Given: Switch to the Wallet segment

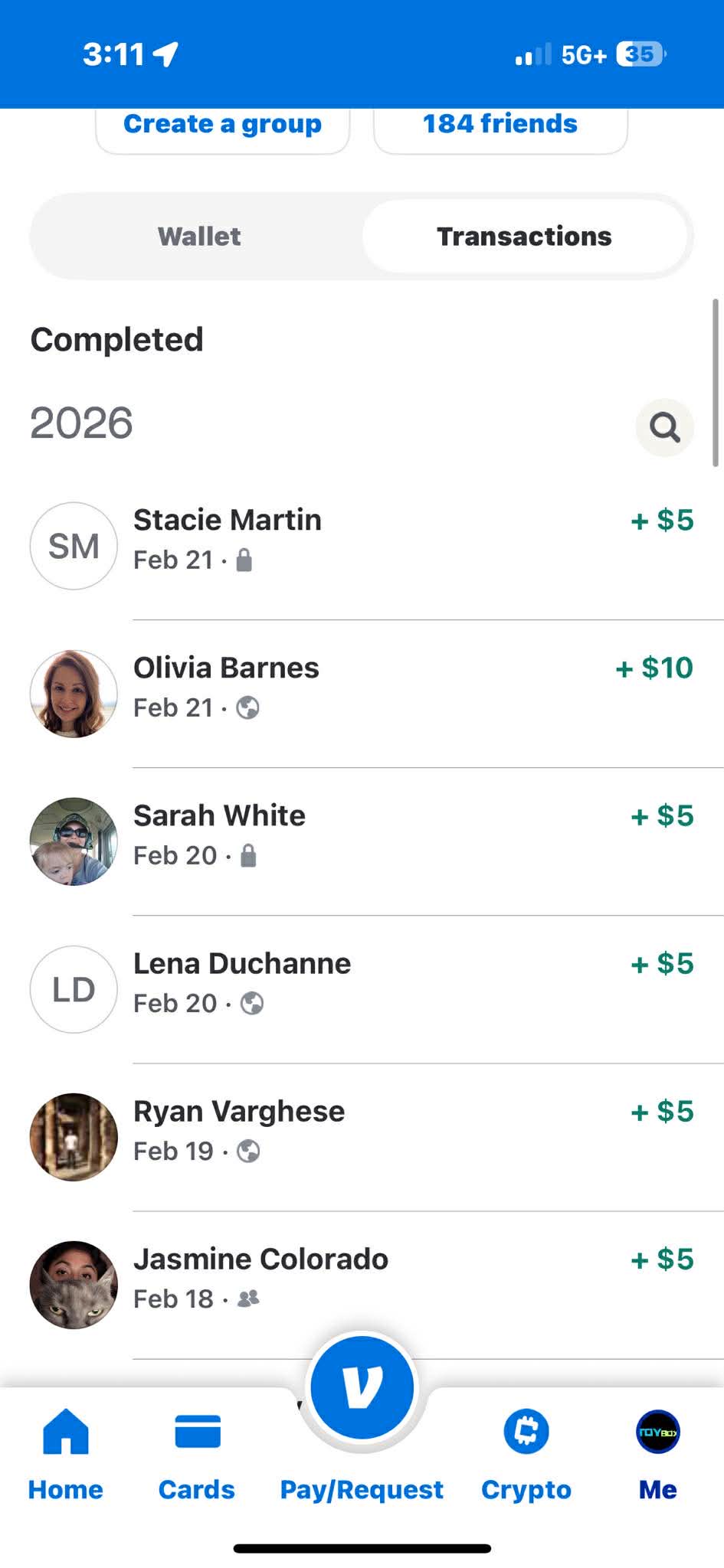Looking at the screenshot, I should click(x=199, y=237).
